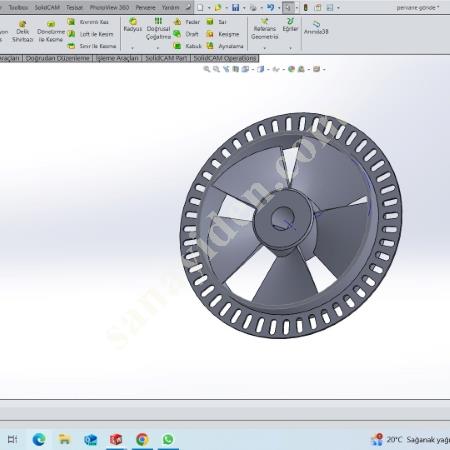Viewport: 450px width, 450px height.
Task: Expand the Referans Geometrisi dropdown
Action: tap(265, 48)
